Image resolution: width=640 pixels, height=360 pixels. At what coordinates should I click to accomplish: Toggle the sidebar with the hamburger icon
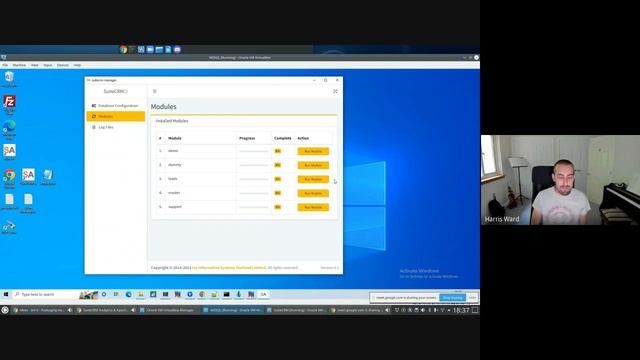point(155,91)
